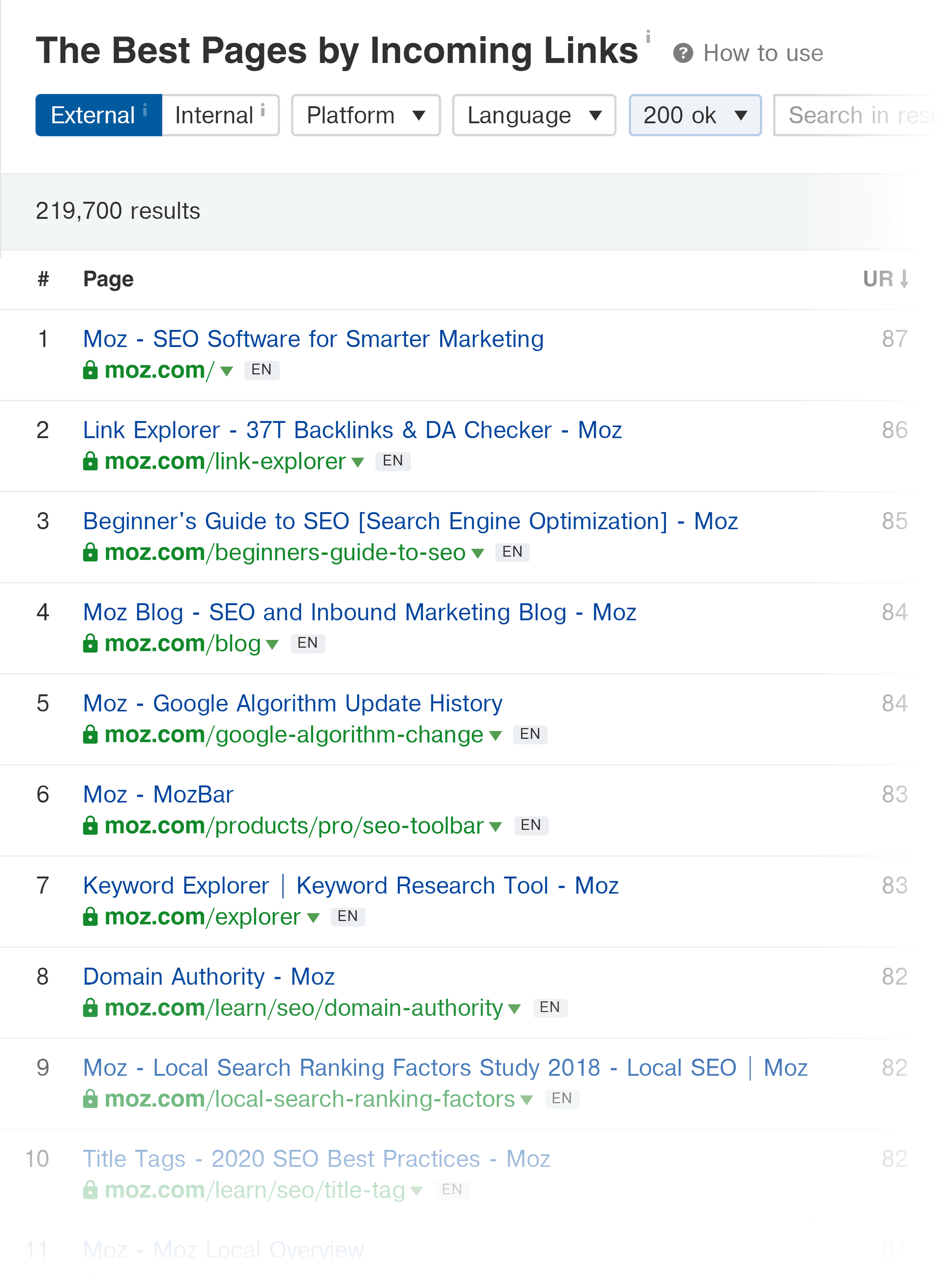Click the UR value 86

[x=895, y=430]
